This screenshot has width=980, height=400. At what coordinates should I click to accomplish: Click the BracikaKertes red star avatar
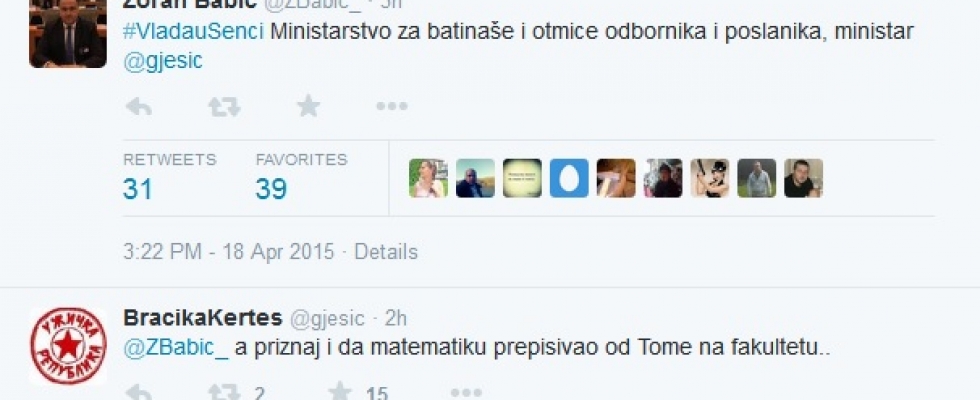[x=68, y=346]
